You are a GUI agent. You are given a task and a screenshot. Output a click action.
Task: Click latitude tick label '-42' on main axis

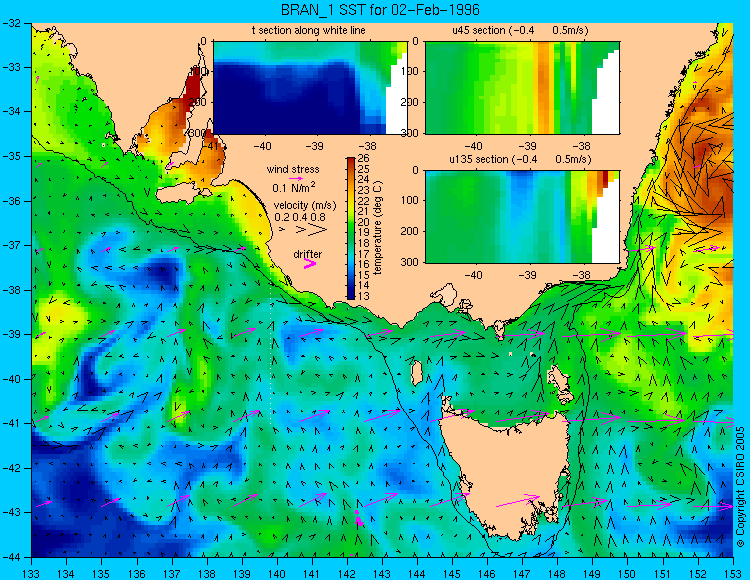coord(11,468)
